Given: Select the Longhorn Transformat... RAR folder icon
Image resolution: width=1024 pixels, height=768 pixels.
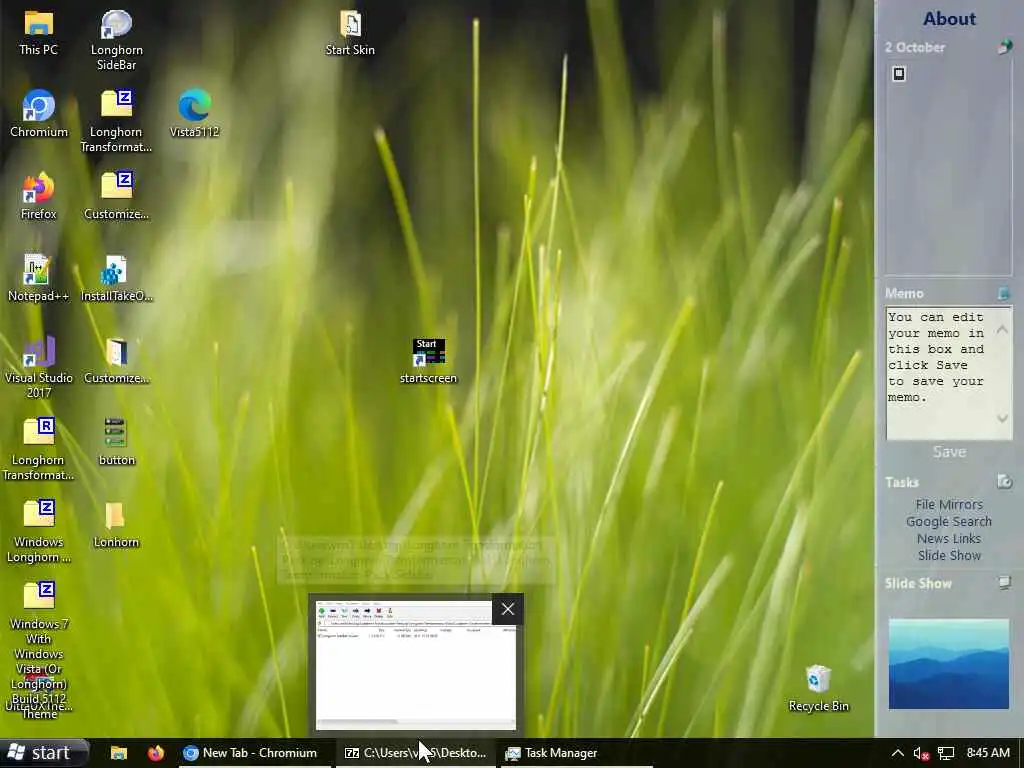Looking at the screenshot, I should click(39, 449).
